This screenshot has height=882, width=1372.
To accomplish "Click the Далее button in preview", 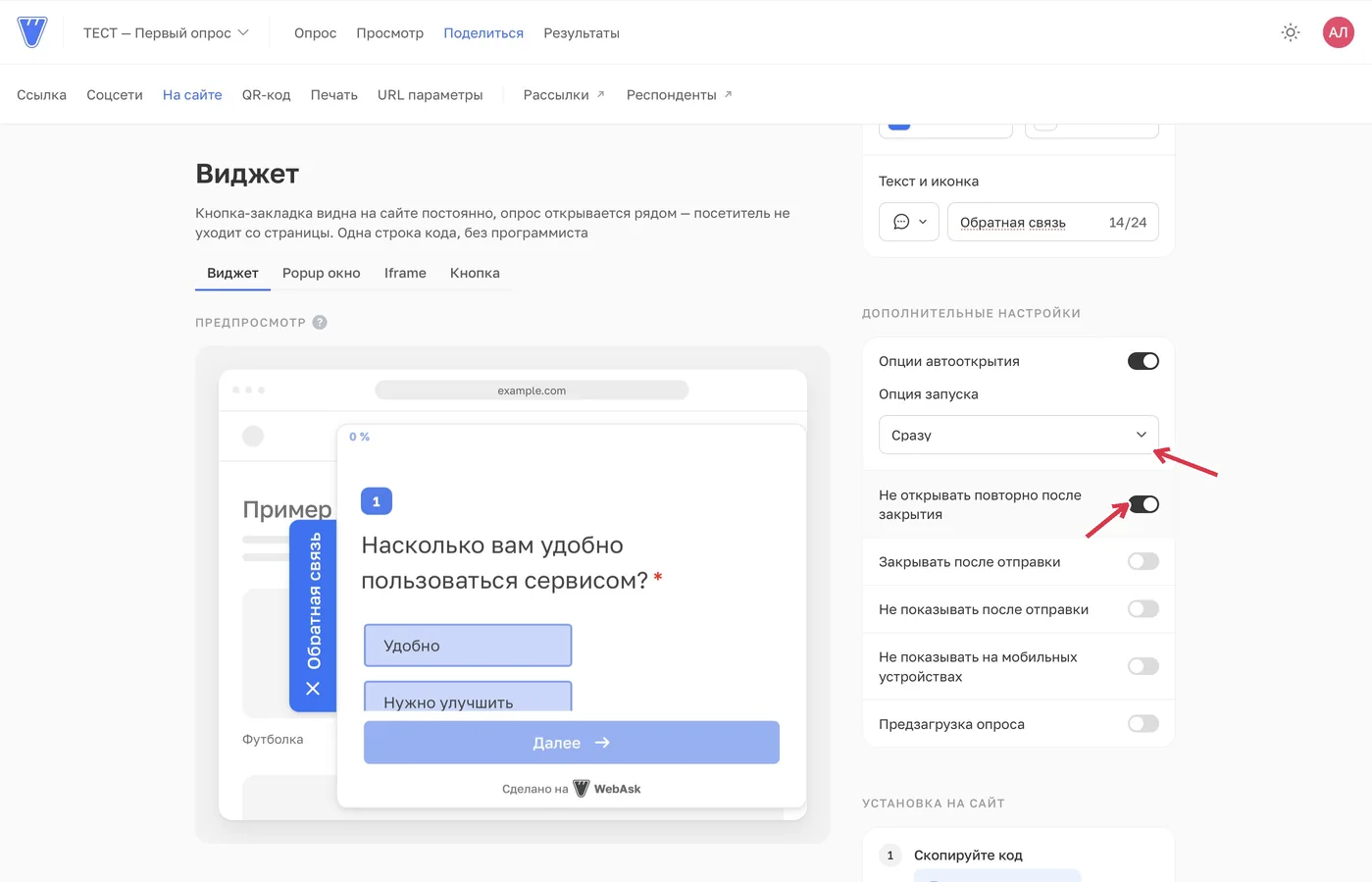I will point(572,743).
